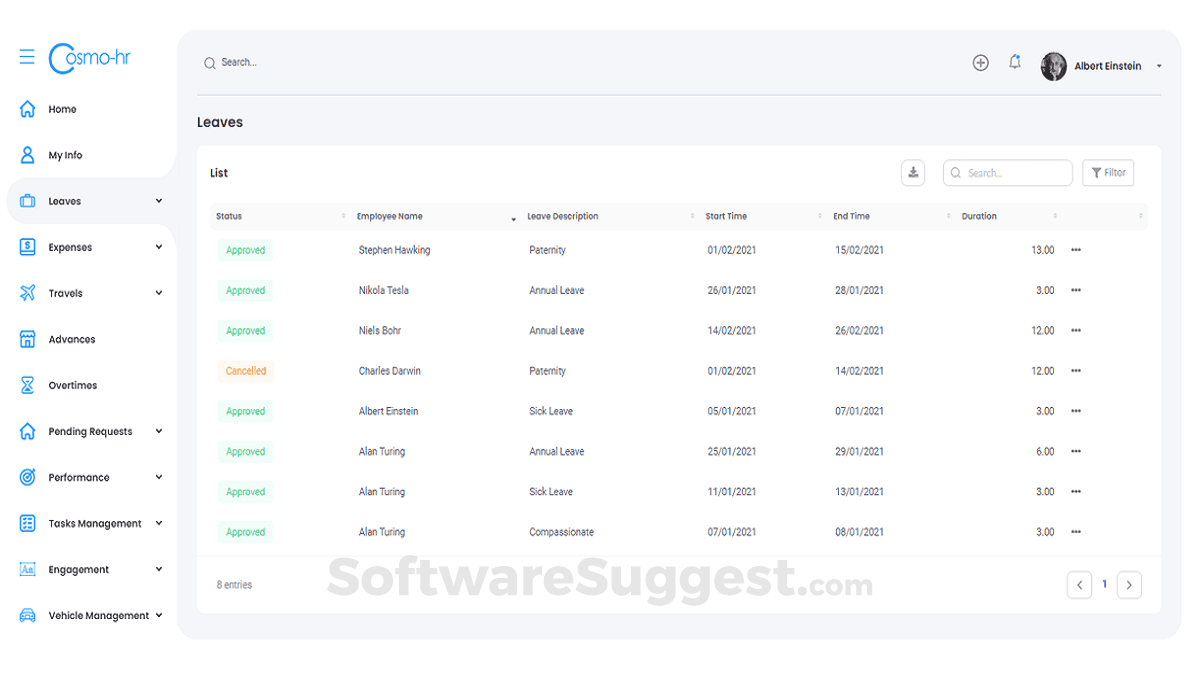Click the Overtimes hourglass icon
This screenshot has height=675, width=1200.
point(28,385)
